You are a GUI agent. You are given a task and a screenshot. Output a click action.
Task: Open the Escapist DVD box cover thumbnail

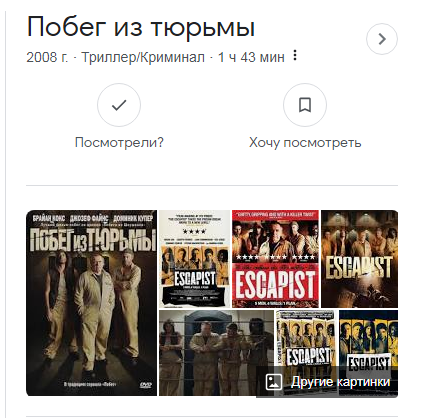click(x=306, y=338)
